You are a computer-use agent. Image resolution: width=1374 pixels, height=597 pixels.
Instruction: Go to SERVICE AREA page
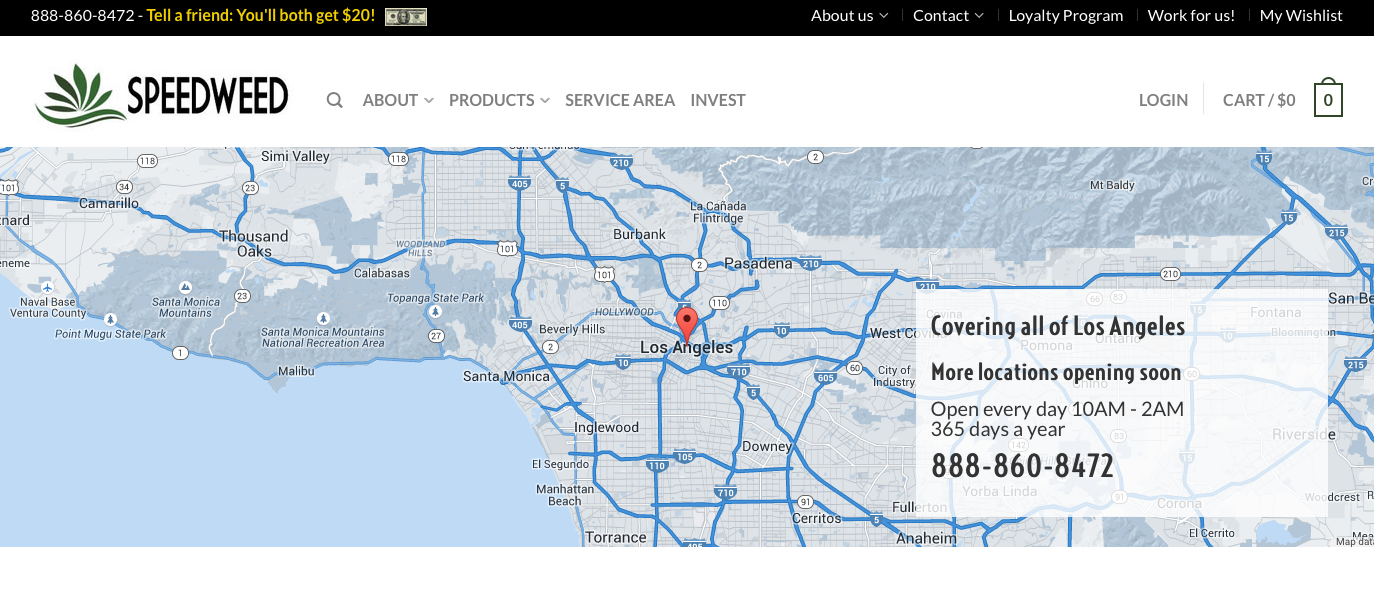(620, 100)
